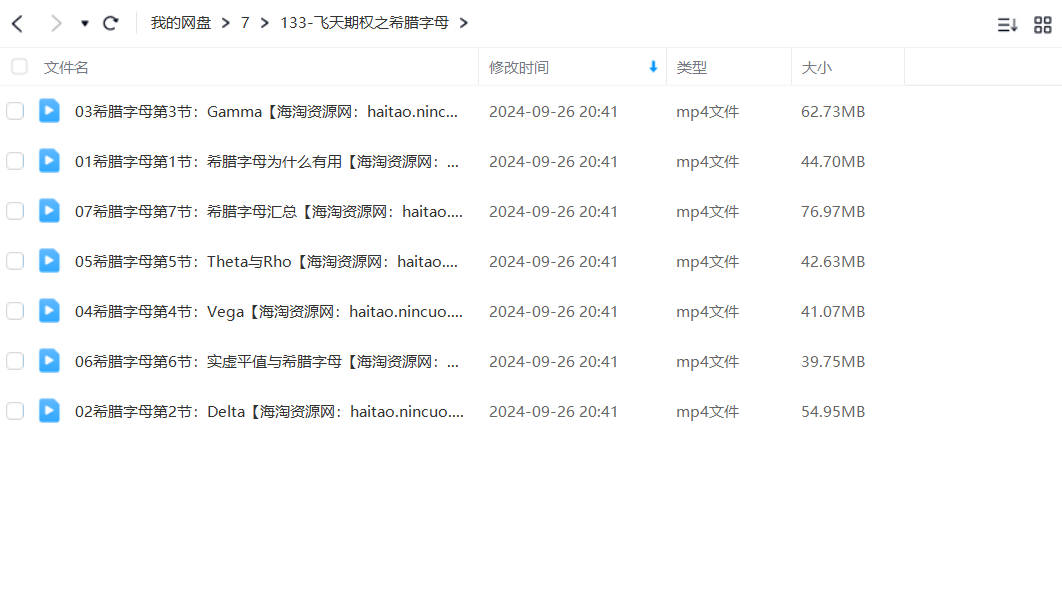Image resolution: width=1062 pixels, height=599 pixels.
Task: Sort by 大小 column header
Action: coord(816,68)
